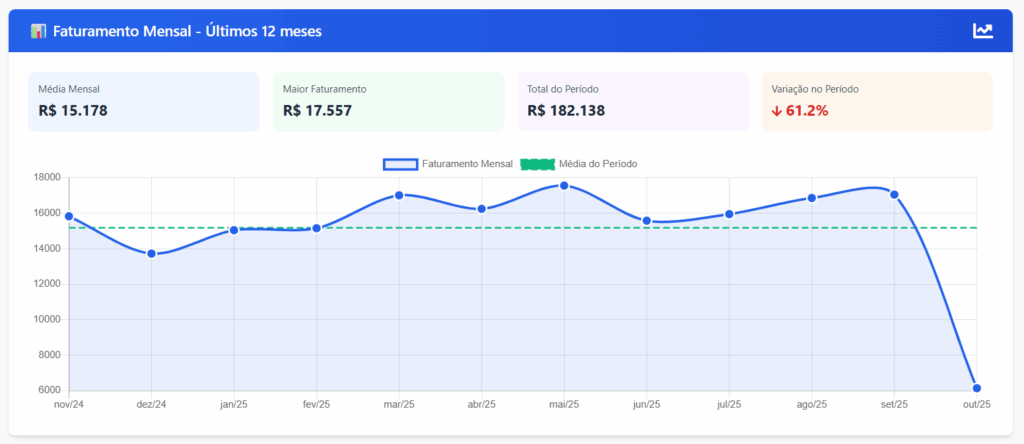Select the set/25 data point
Viewport: 1024px width, 444px height.
point(894,195)
